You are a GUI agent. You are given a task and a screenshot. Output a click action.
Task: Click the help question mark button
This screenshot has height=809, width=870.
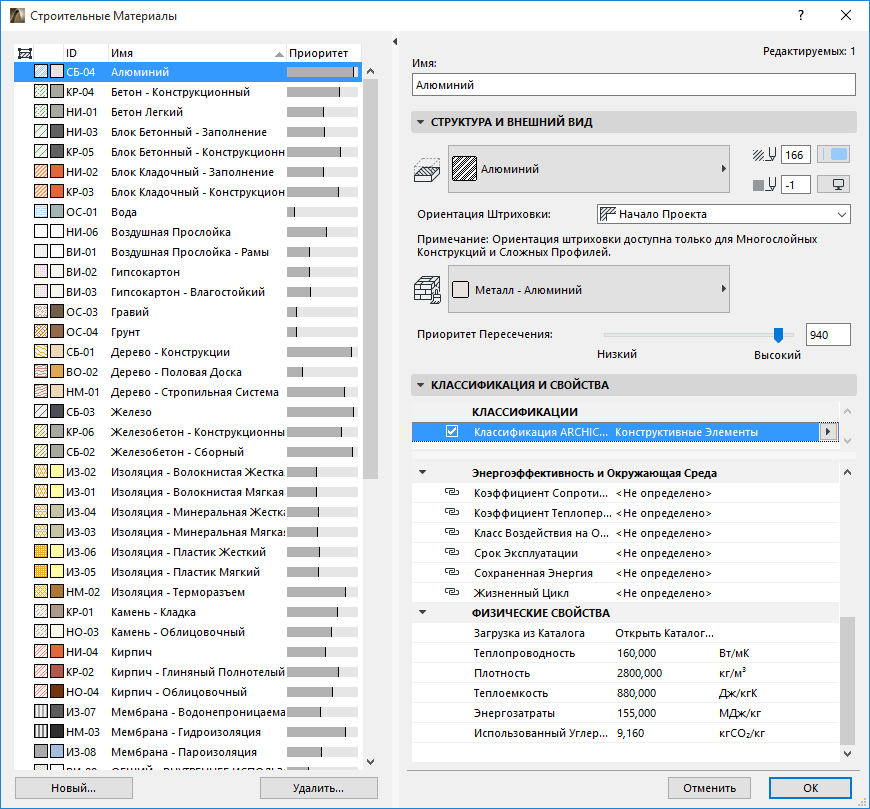pyautogui.click(x=800, y=15)
